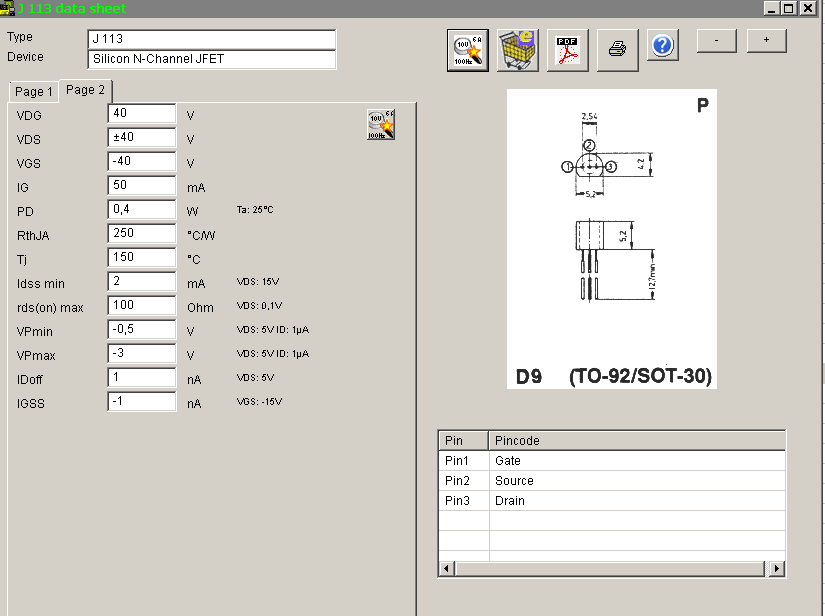Click the 'VDS: 15V' condition text
This screenshot has width=825, height=616.
[x=258, y=282]
